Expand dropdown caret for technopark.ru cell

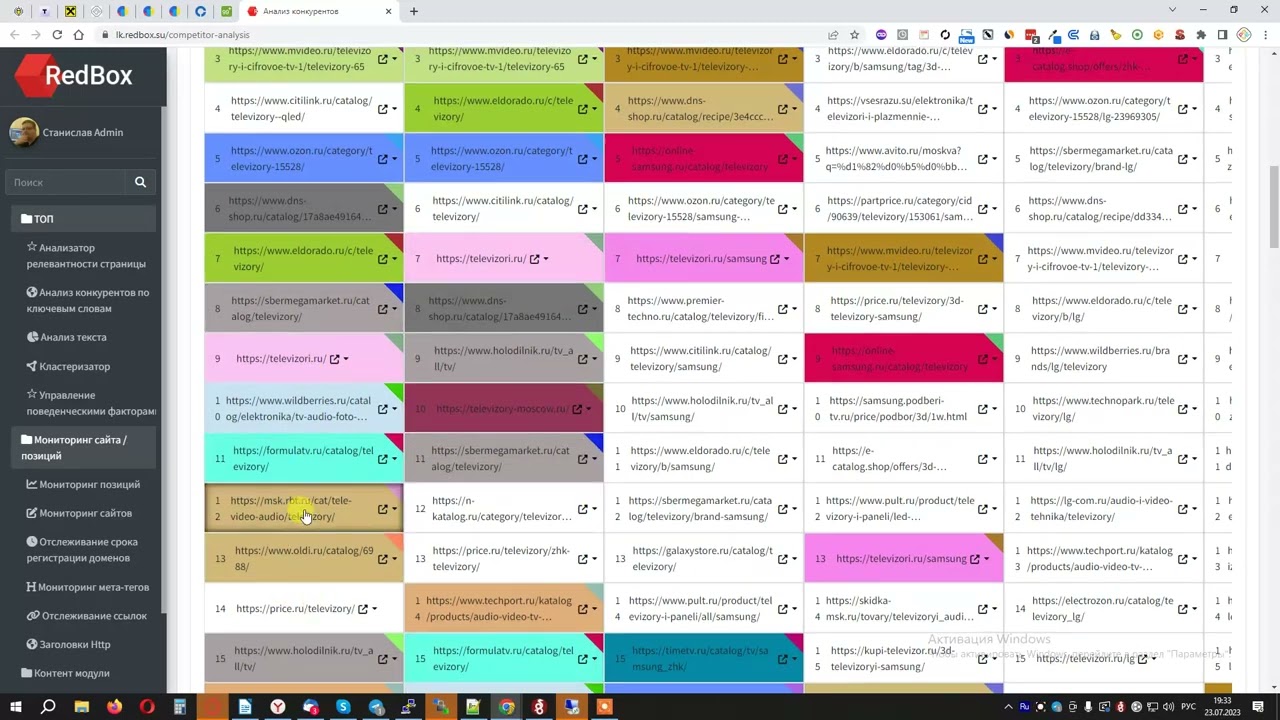point(1195,409)
